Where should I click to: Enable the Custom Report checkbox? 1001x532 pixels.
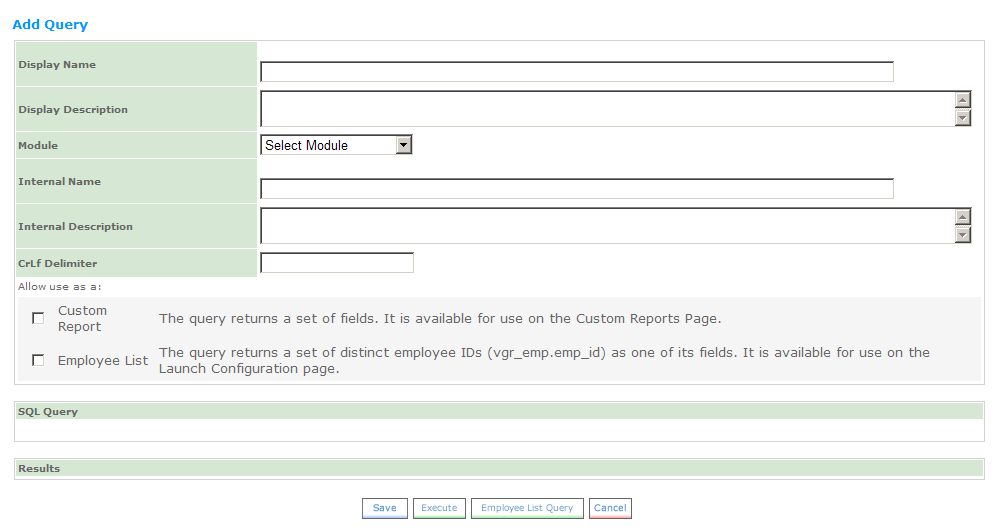[38, 318]
